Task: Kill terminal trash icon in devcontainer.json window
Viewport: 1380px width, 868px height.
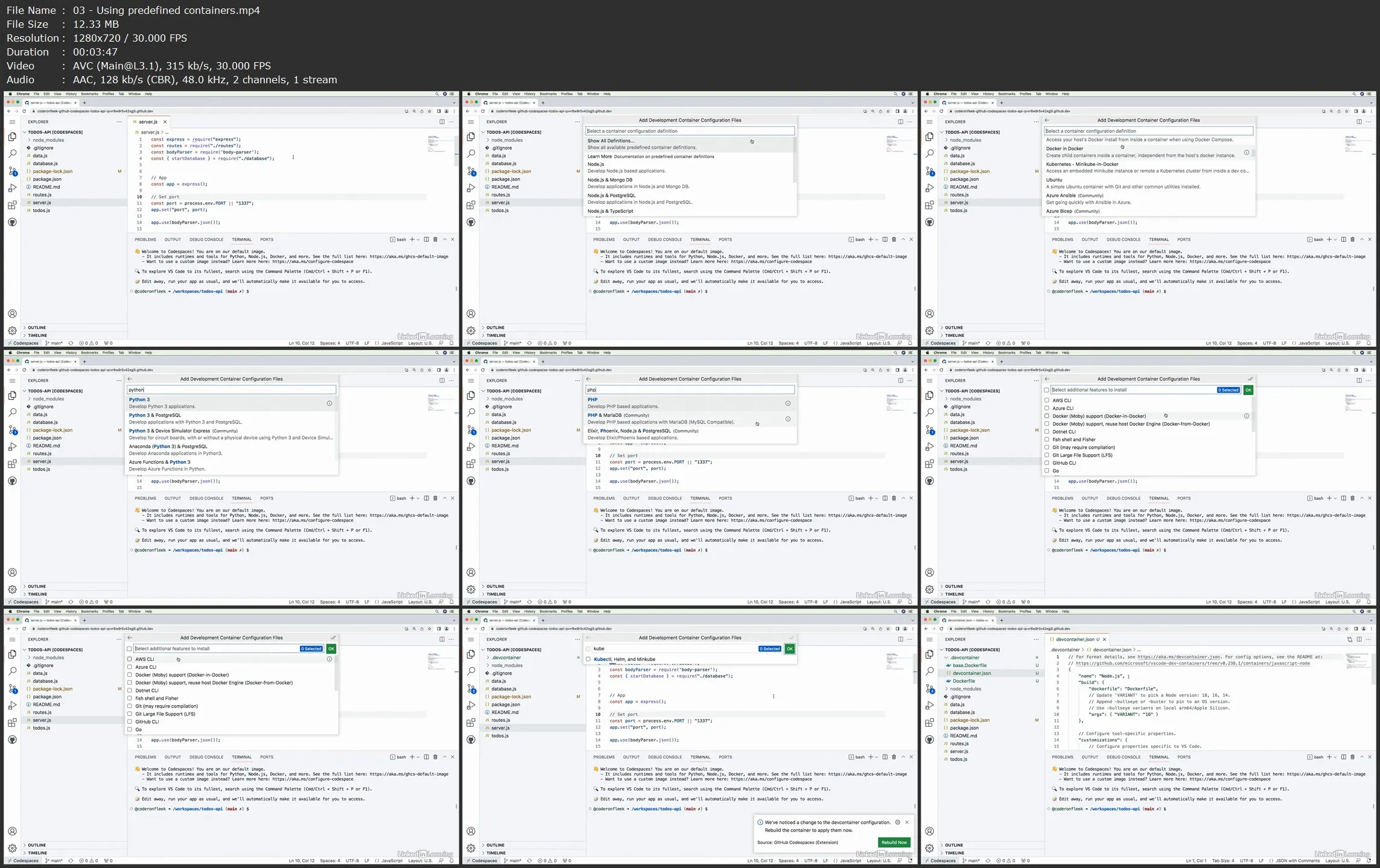Action: tap(1352, 757)
